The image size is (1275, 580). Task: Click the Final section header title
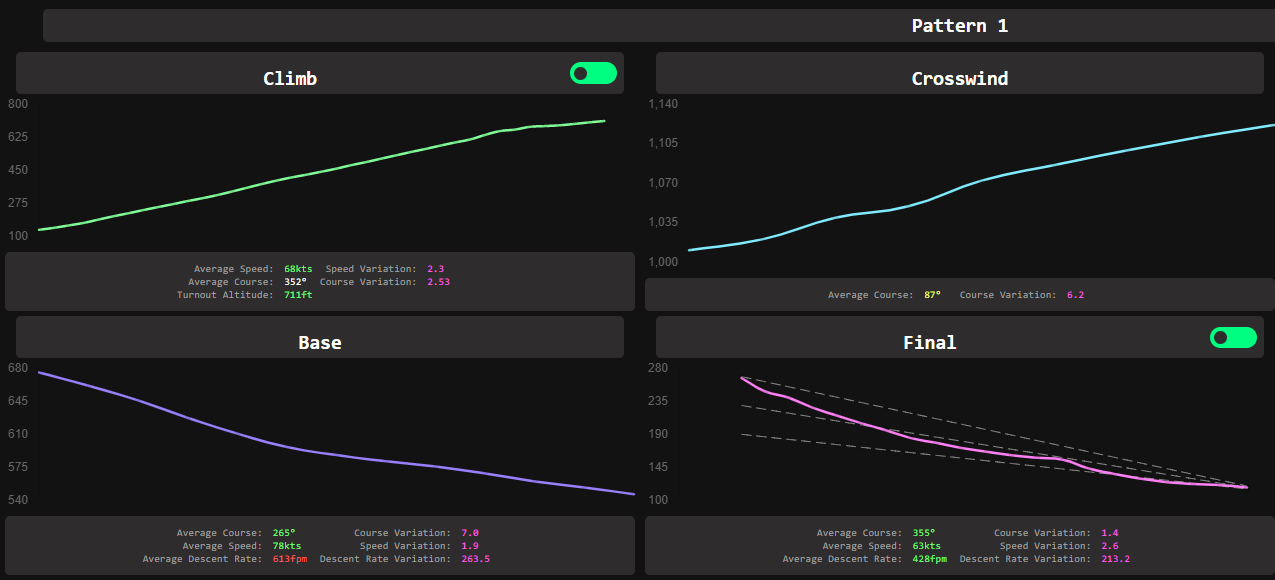929,342
